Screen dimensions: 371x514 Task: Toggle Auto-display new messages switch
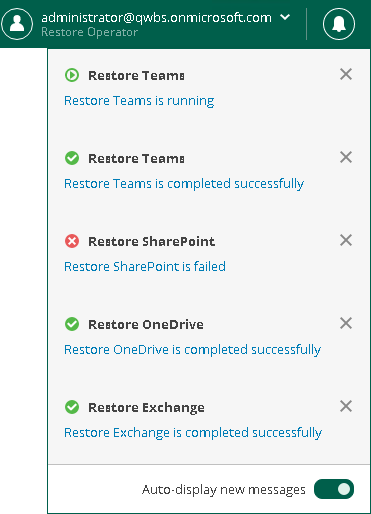[334, 489]
